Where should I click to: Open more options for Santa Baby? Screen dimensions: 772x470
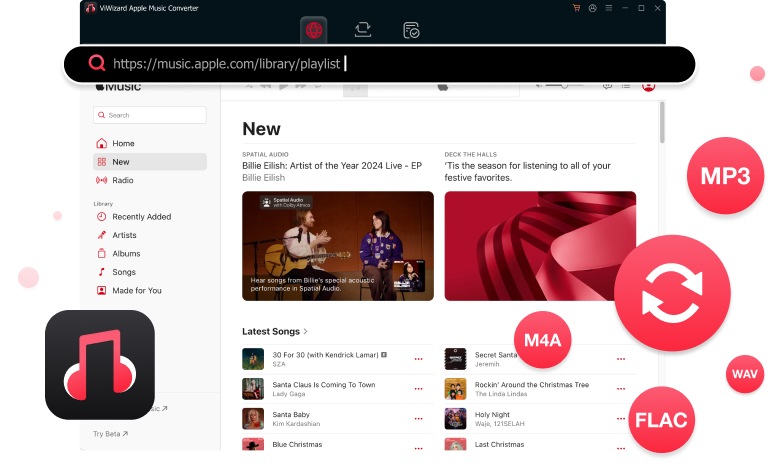[418, 419]
